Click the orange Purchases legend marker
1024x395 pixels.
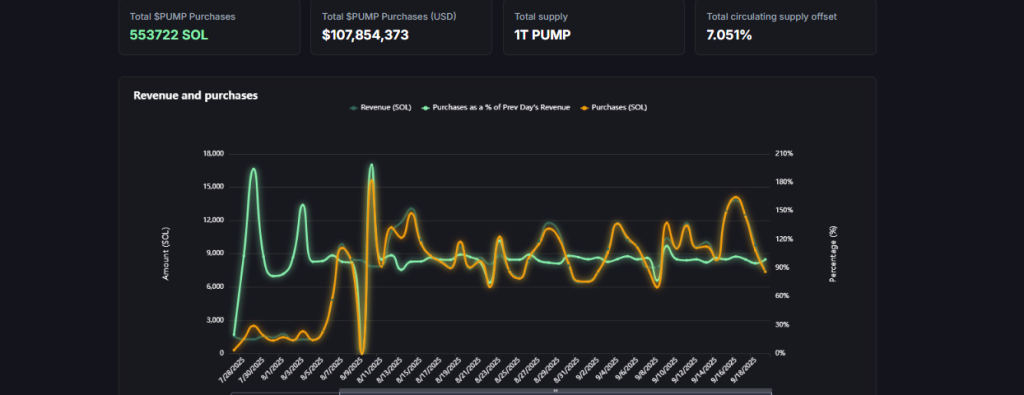584,107
